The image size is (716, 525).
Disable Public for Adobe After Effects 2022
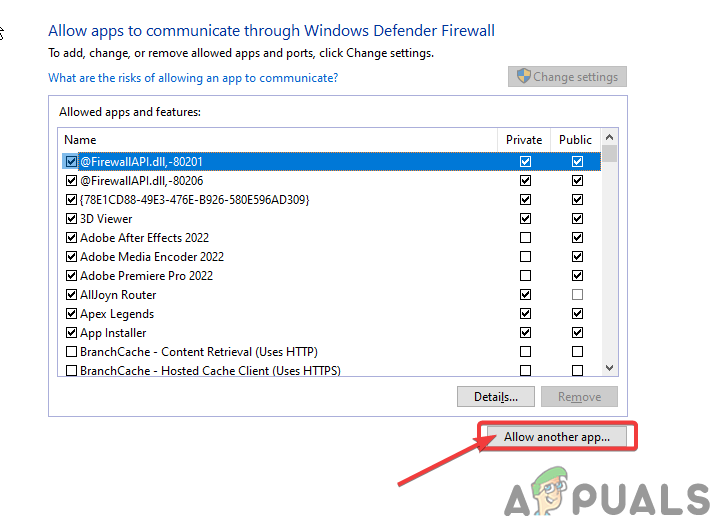(x=578, y=237)
